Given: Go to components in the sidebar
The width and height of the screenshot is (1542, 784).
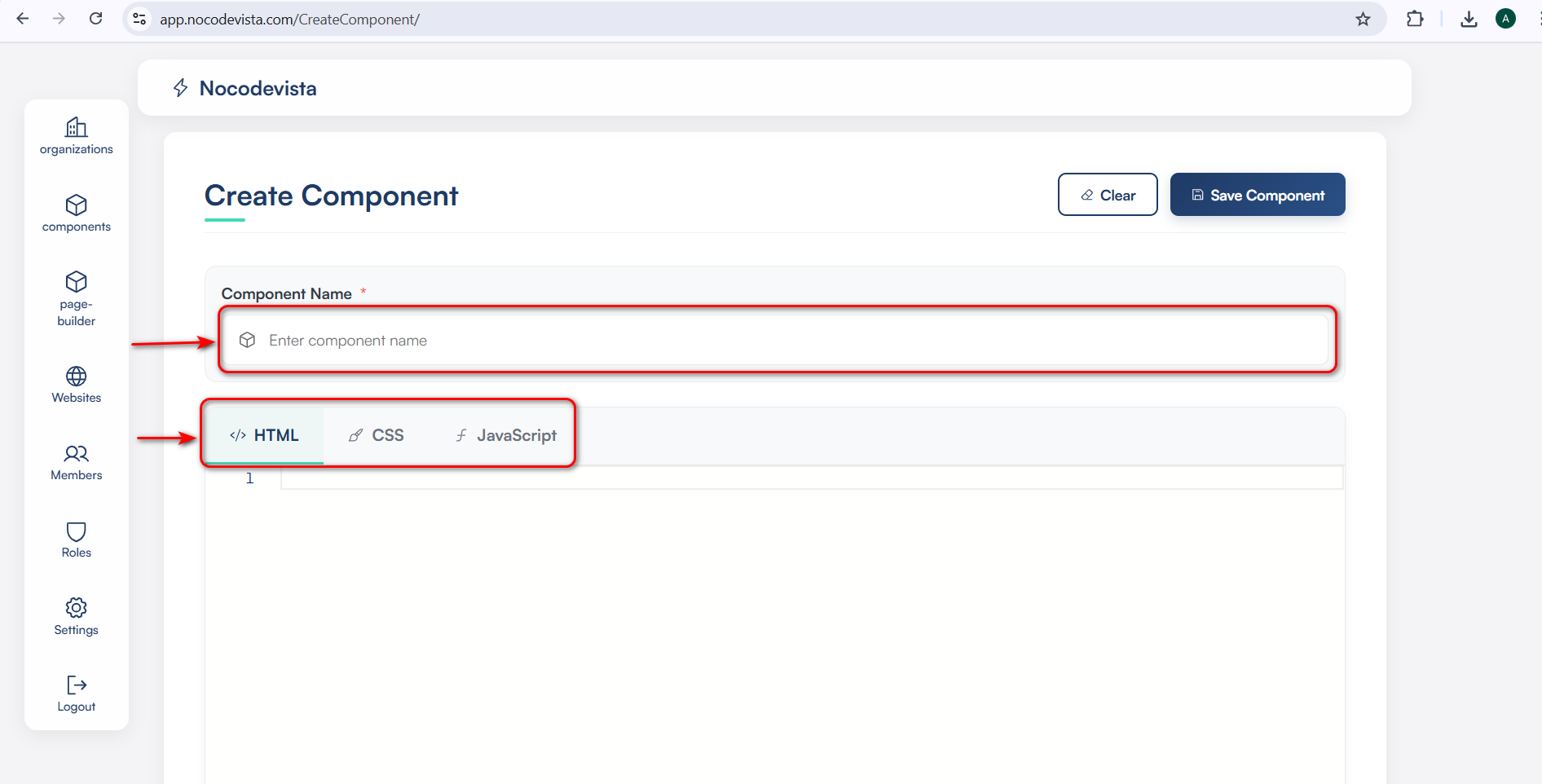Looking at the screenshot, I should click(x=76, y=205).
